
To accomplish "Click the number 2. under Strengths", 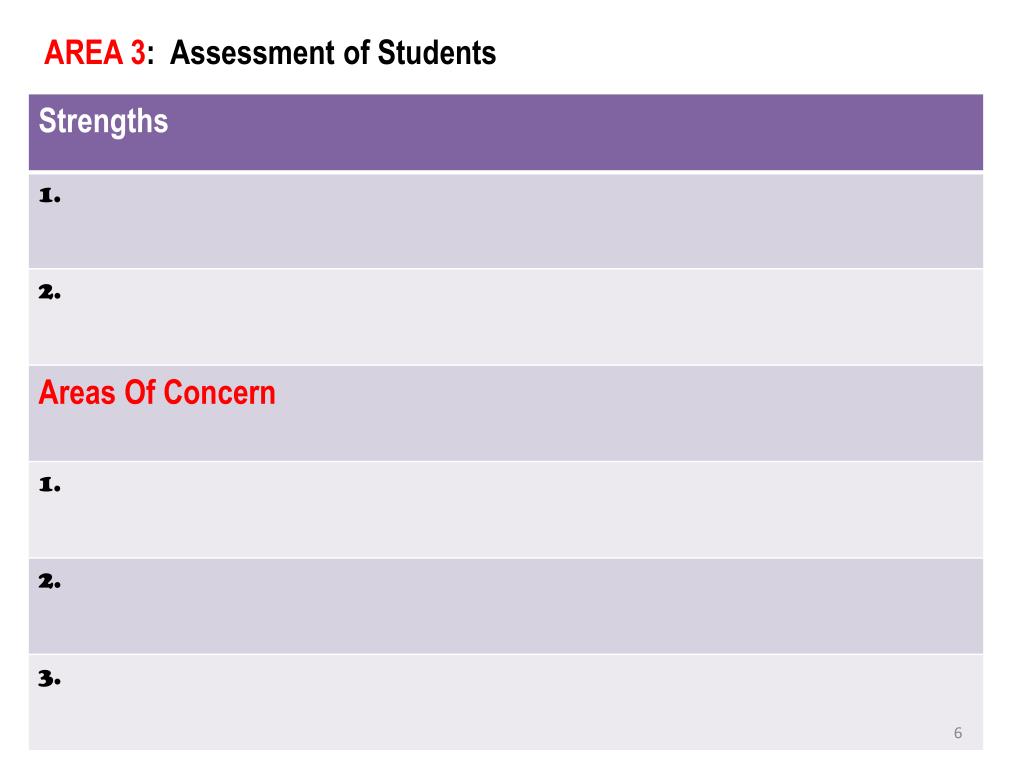I will pos(50,292).
